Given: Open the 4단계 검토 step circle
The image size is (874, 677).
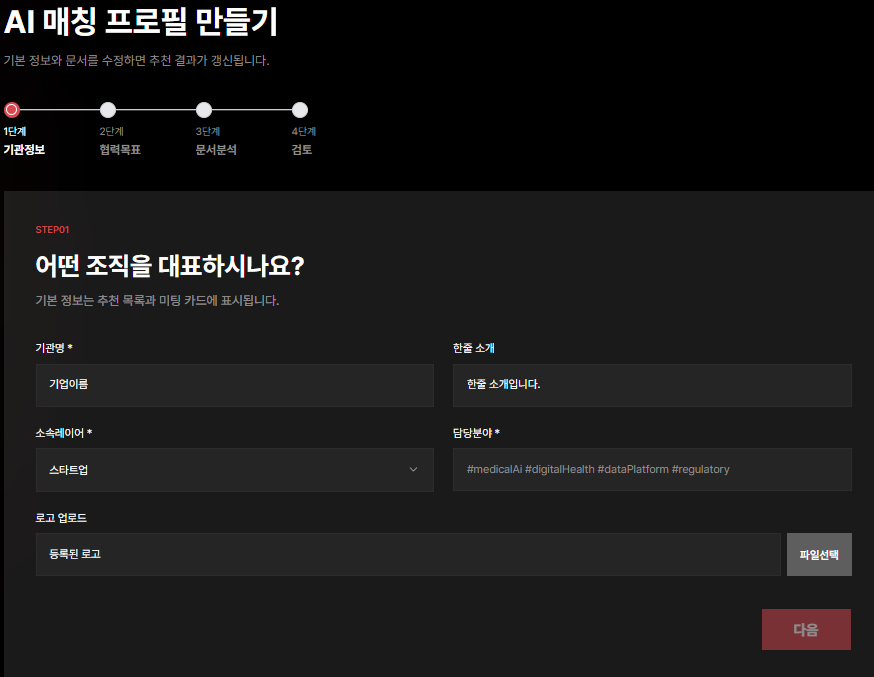Looking at the screenshot, I should click(300, 110).
